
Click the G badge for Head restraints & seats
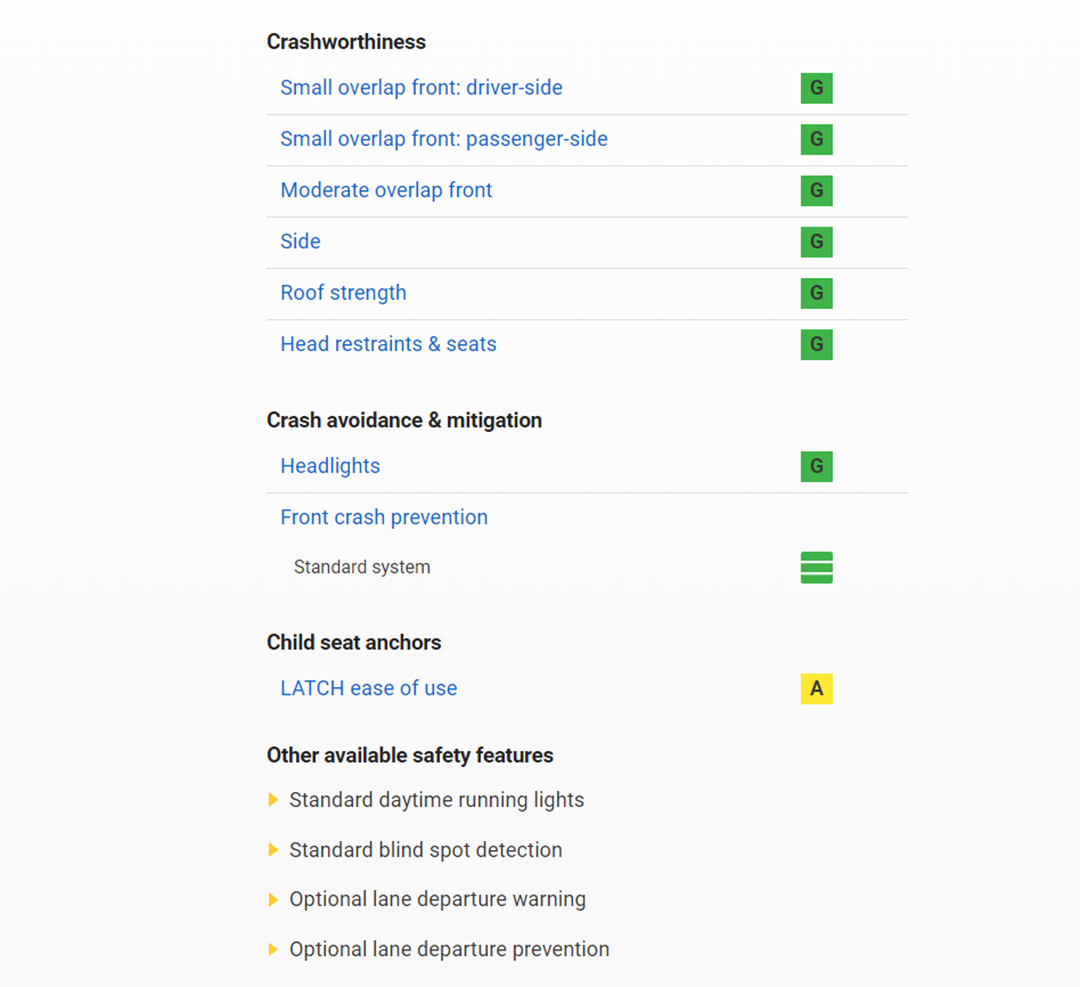816,344
